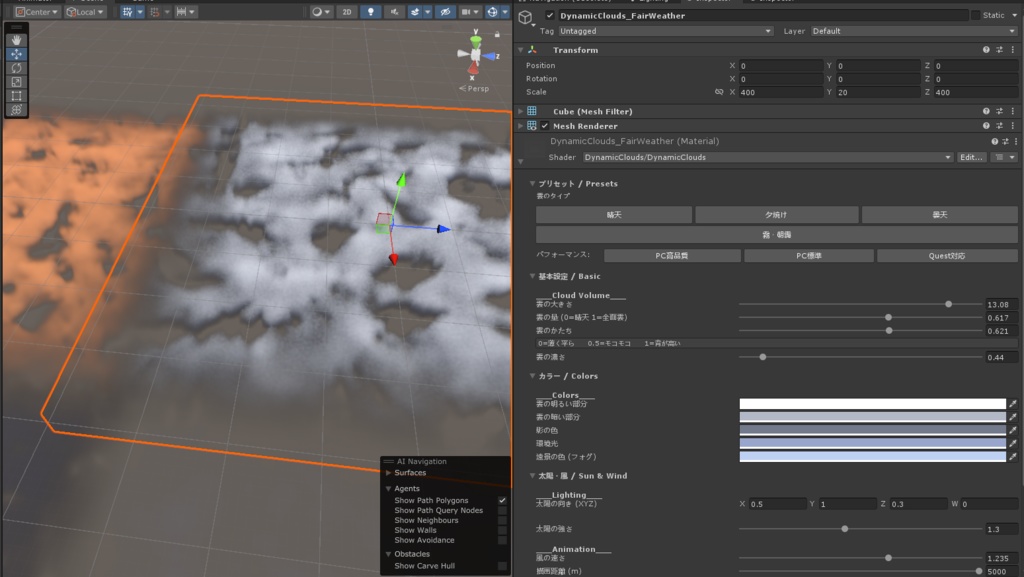Viewport: 1024px width, 577px height.
Task: Select the Hand view tool
Action: [x=16, y=40]
